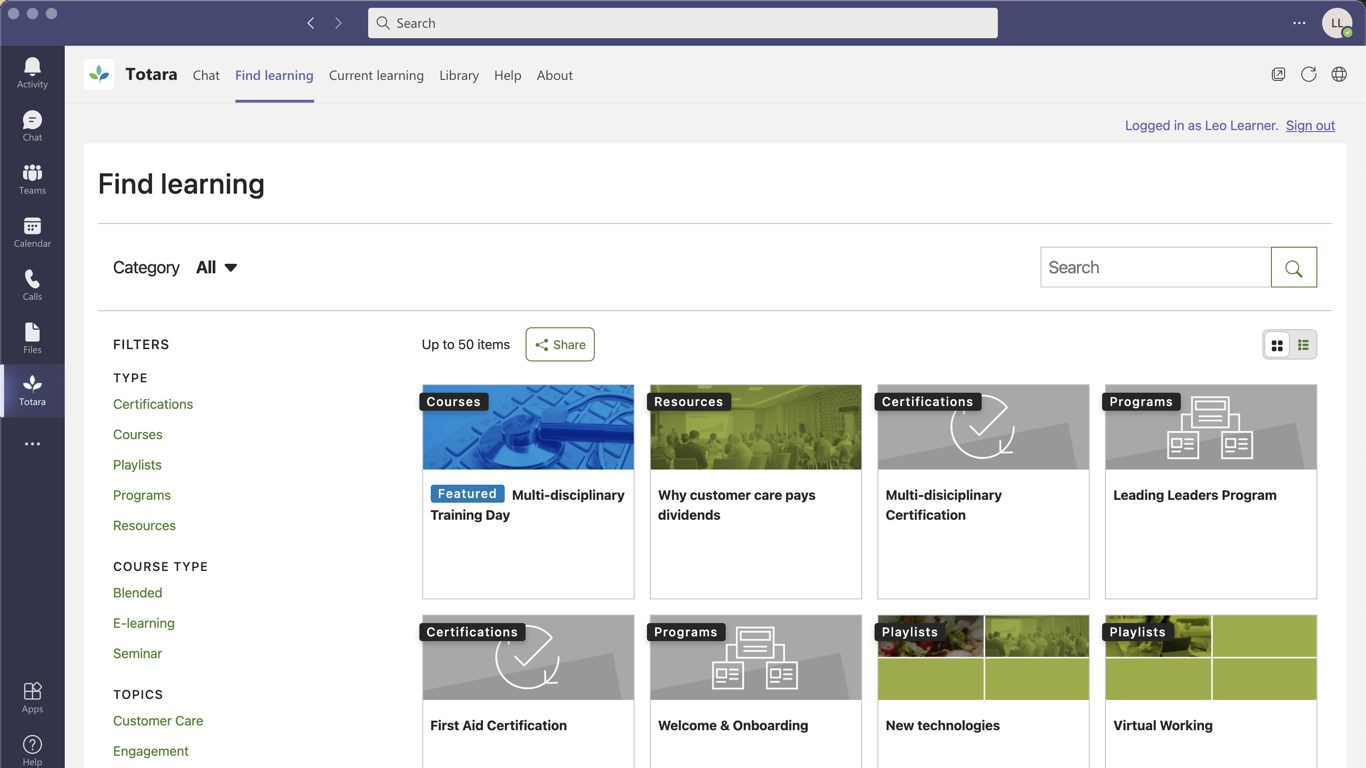This screenshot has height=768, width=1366.
Task: Show more apps via the ellipsis in the sidebar
Action: pyautogui.click(x=32, y=444)
